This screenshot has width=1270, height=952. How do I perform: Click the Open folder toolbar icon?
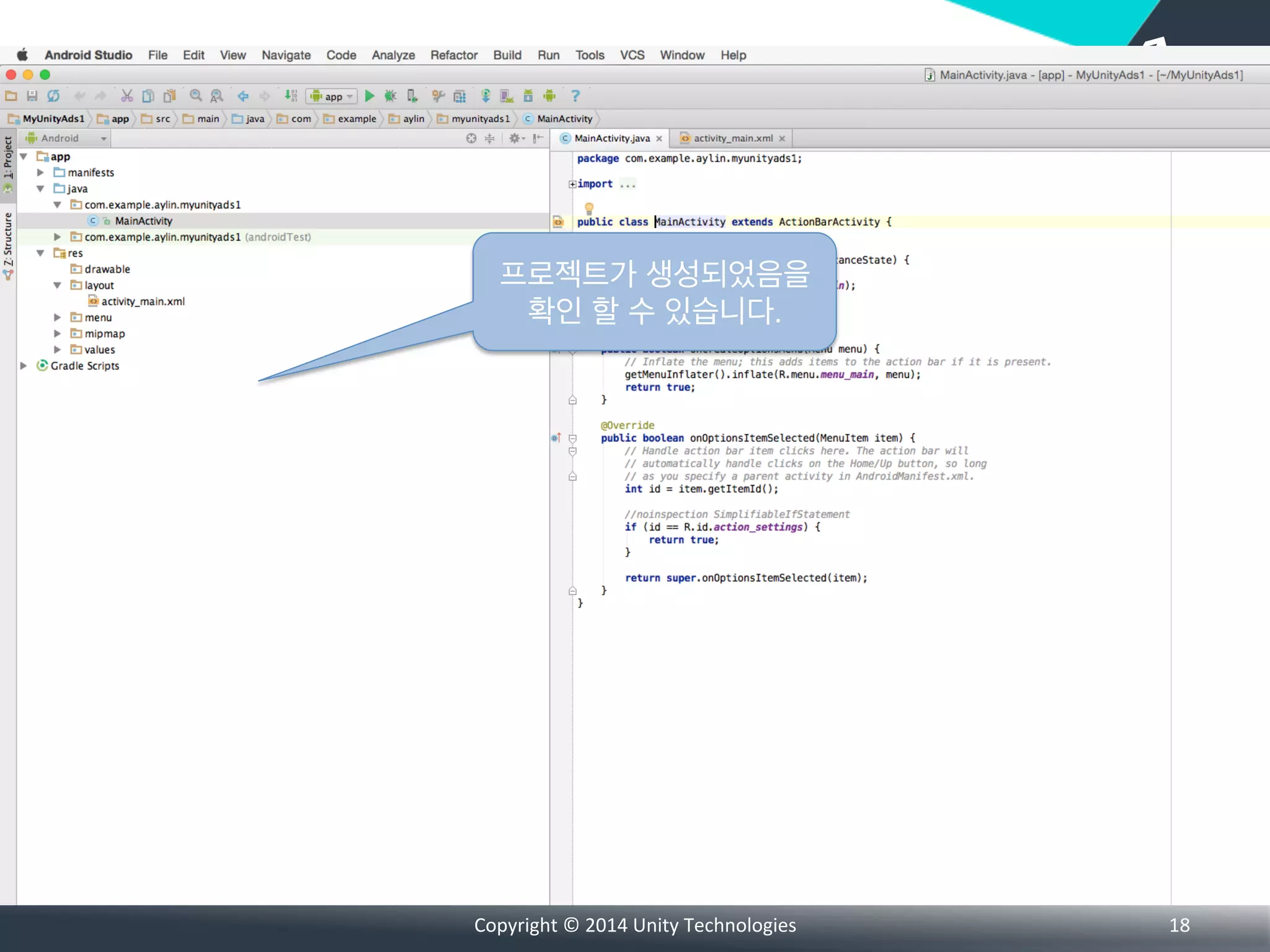pyautogui.click(x=11, y=96)
